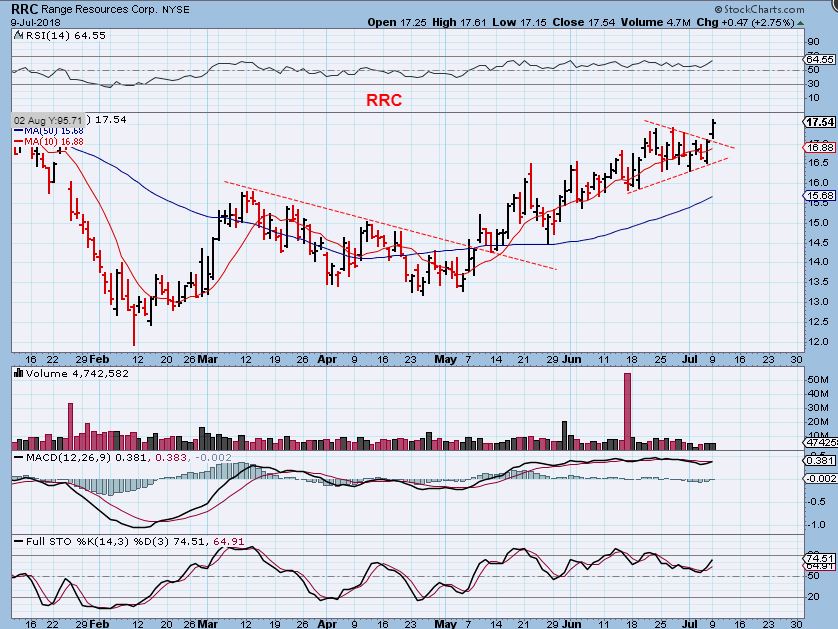Image resolution: width=838 pixels, height=629 pixels.
Task: Click the 02 Aug Y:95.71 crosshair tooltip
Action: tap(49, 120)
